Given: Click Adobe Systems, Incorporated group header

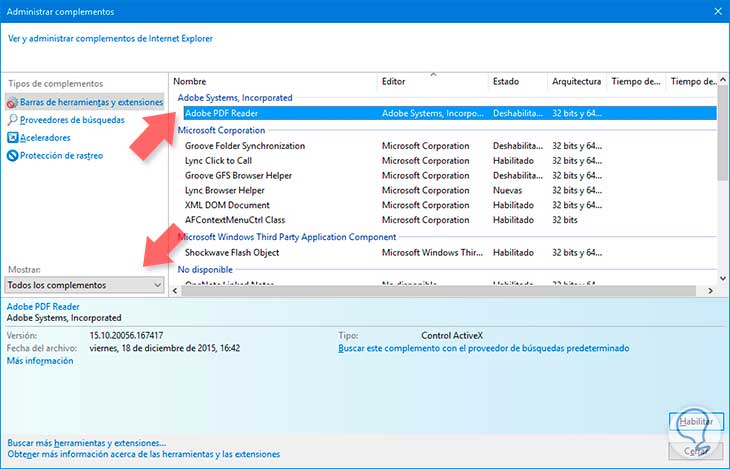Looking at the screenshot, I should [x=235, y=98].
